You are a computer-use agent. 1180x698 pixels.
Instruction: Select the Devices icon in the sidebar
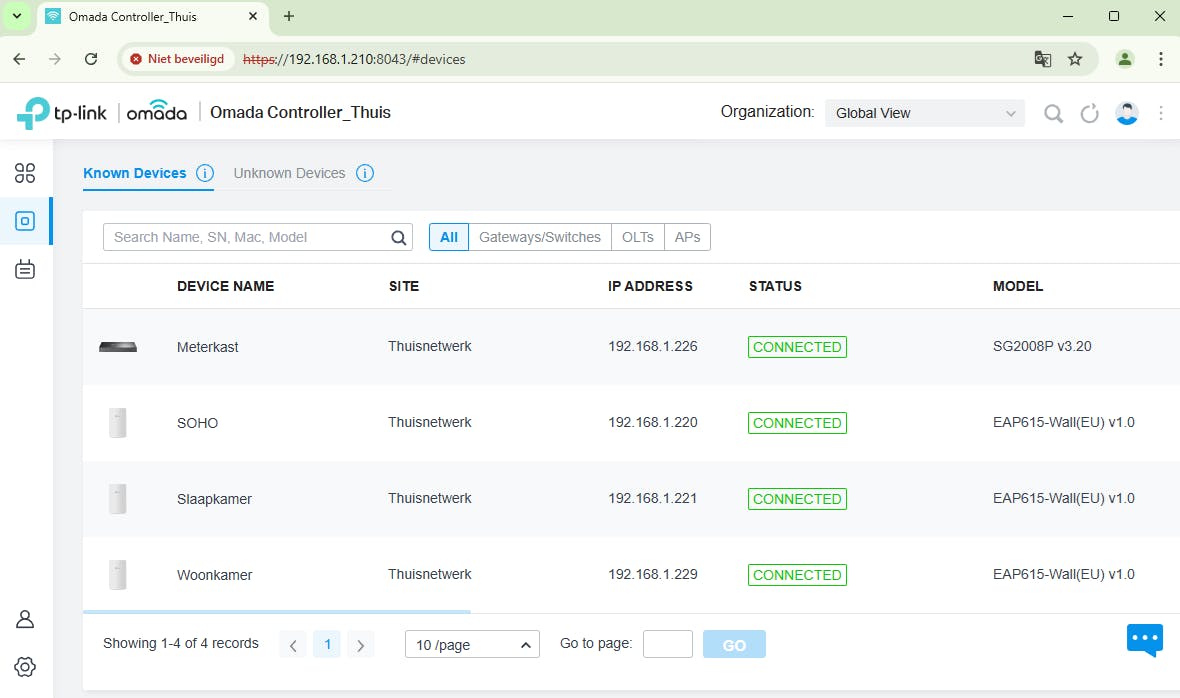(x=25, y=221)
